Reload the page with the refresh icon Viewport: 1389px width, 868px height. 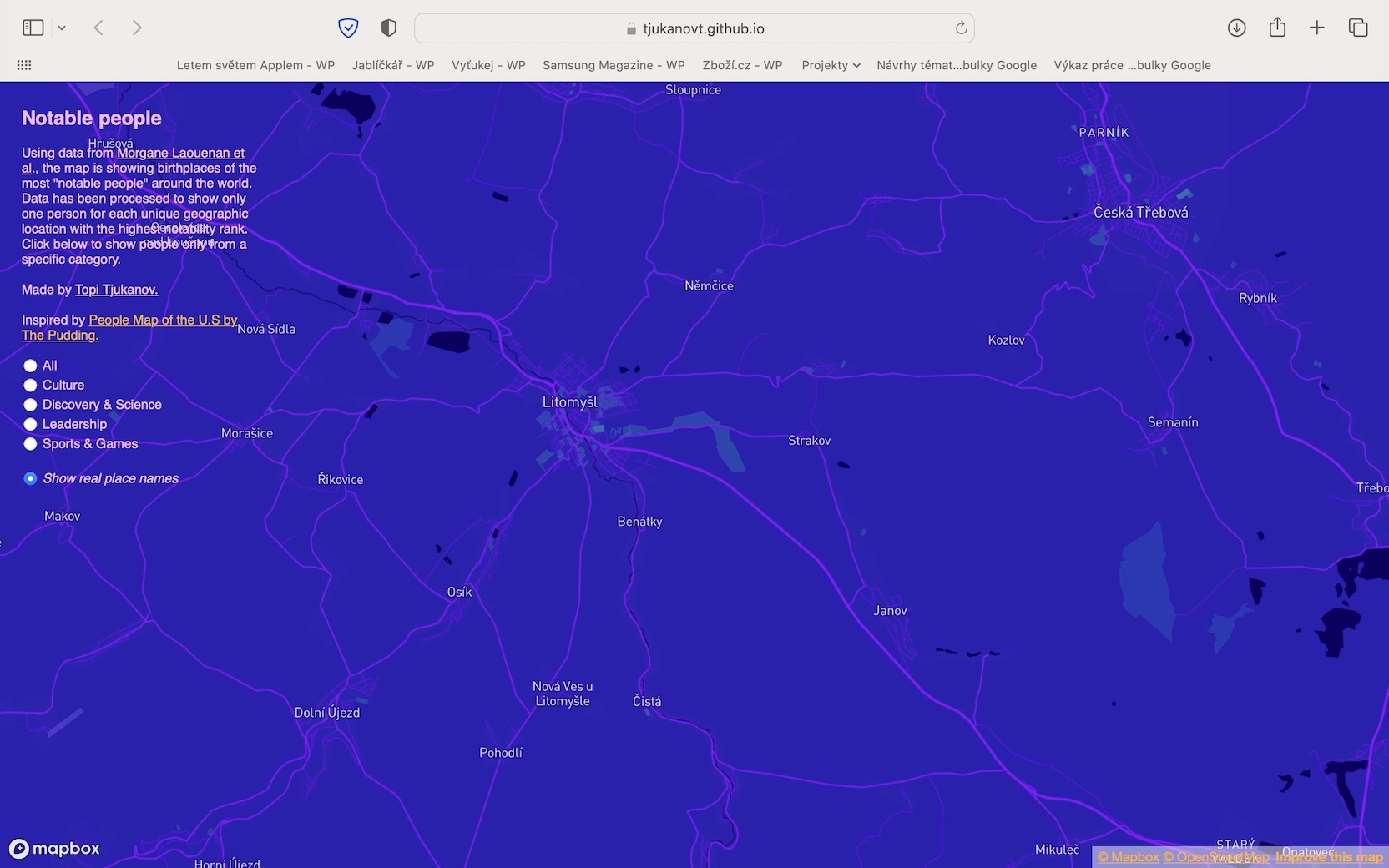961,28
